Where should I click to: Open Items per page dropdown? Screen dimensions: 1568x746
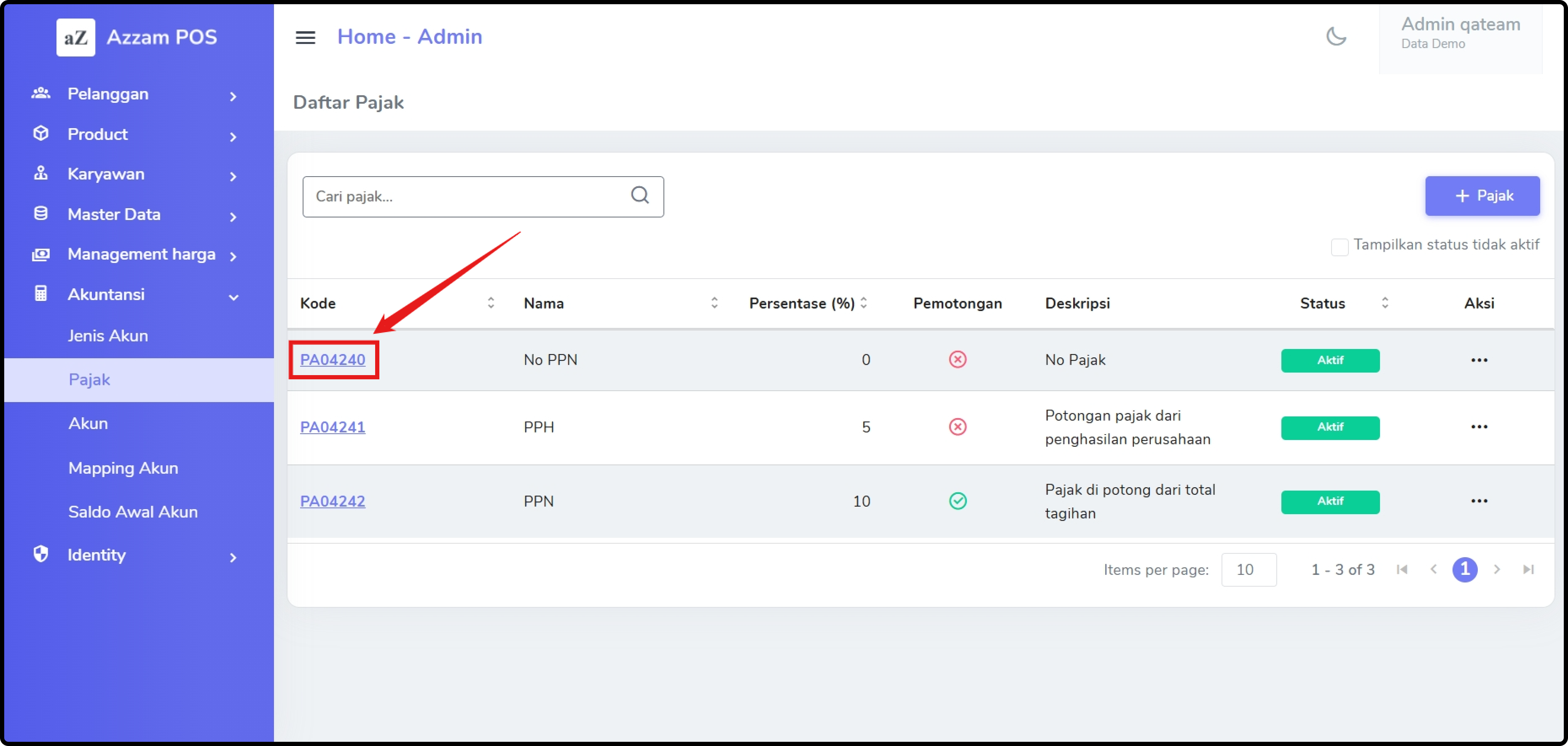click(1248, 569)
